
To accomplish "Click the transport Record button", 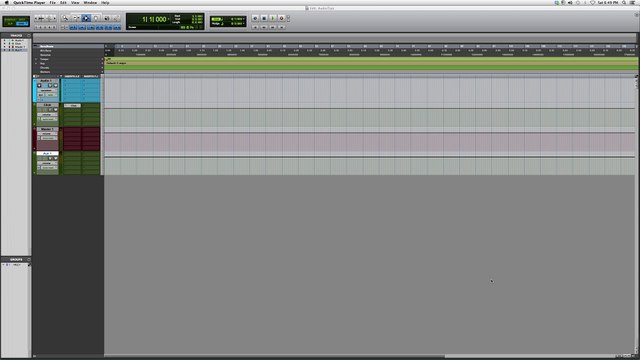I will tap(281, 18).
